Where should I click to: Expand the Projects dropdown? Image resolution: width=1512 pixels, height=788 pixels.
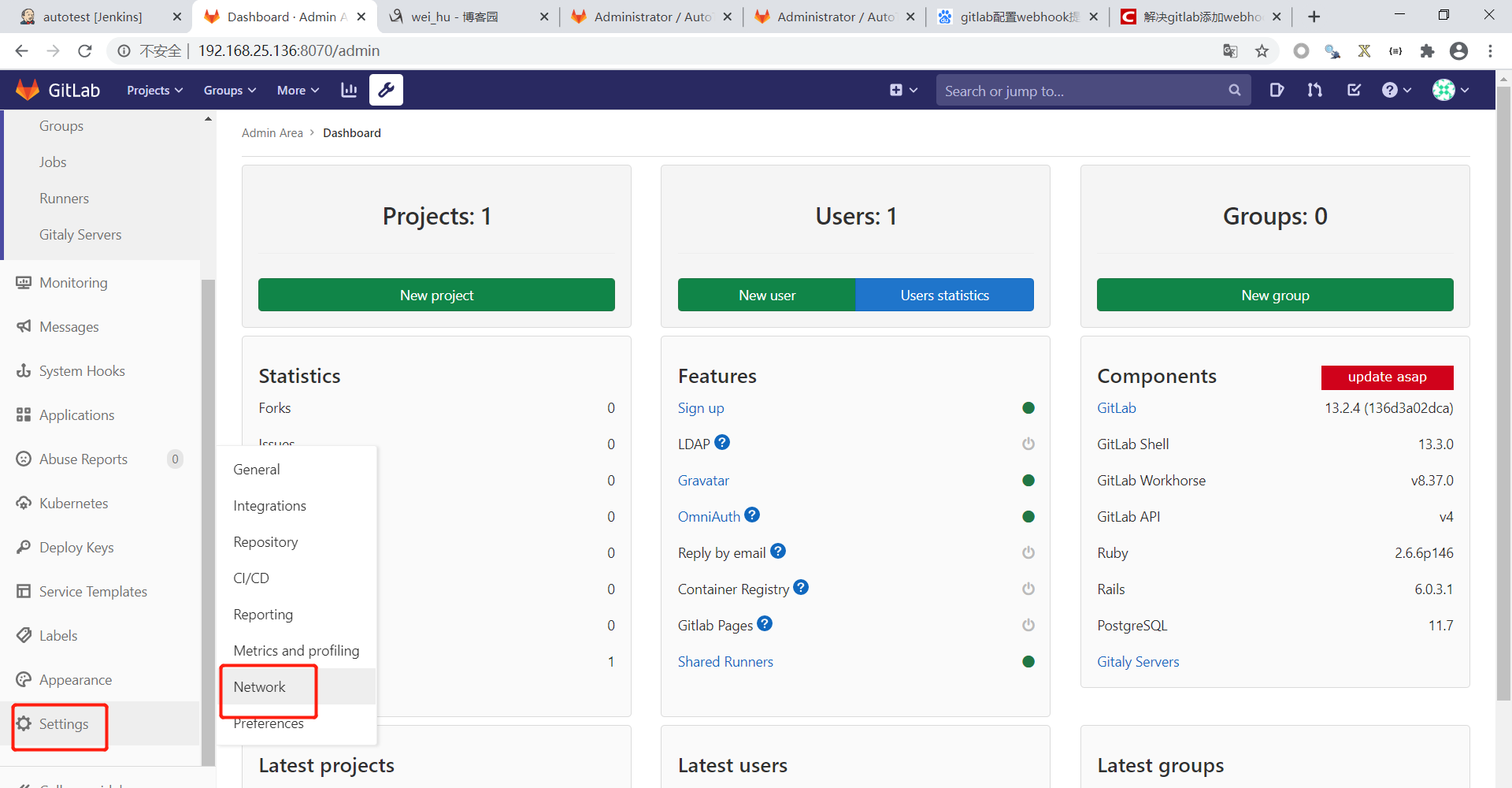(155, 90)
